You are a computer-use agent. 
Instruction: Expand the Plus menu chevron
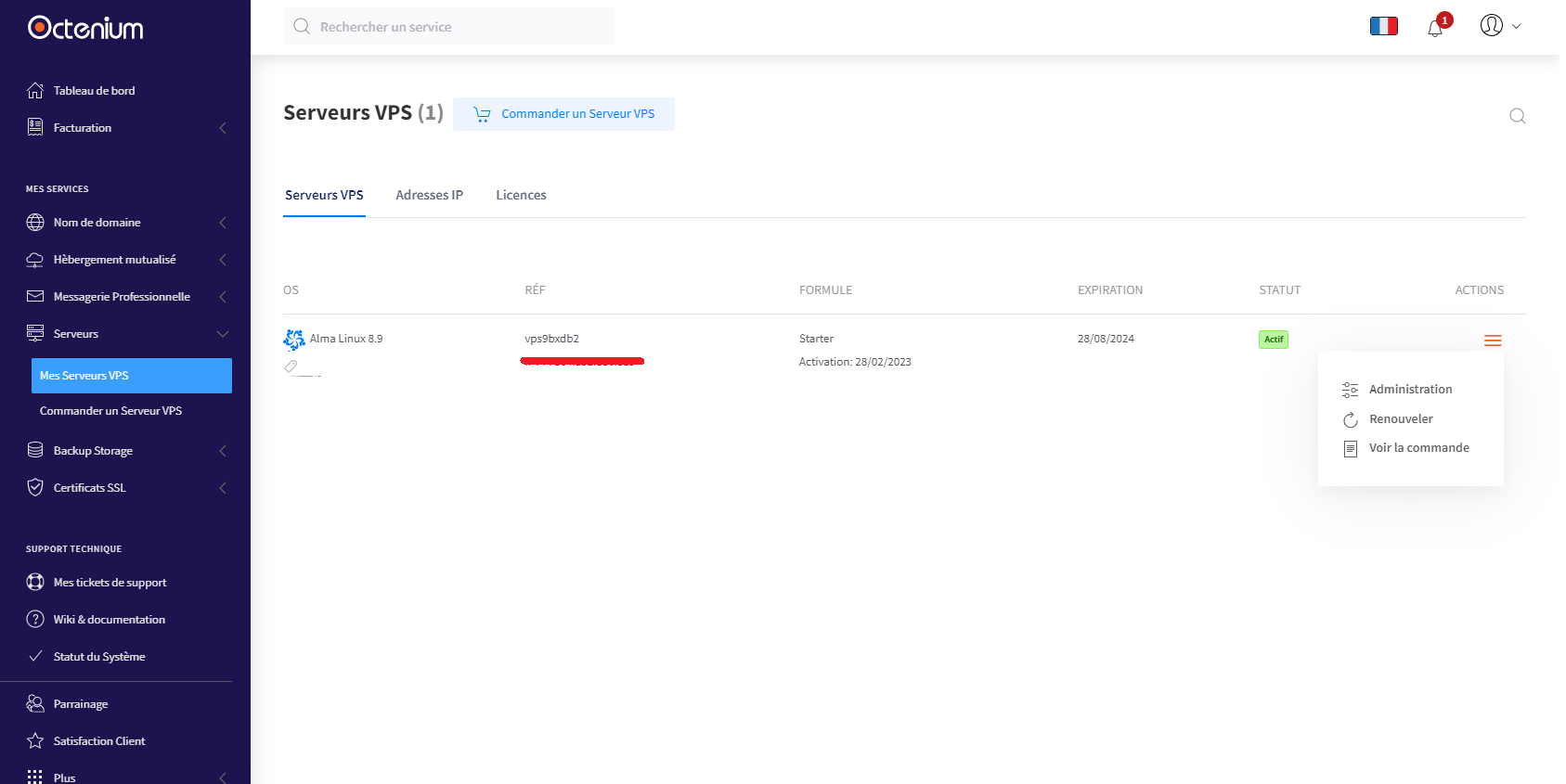point(223,778)
